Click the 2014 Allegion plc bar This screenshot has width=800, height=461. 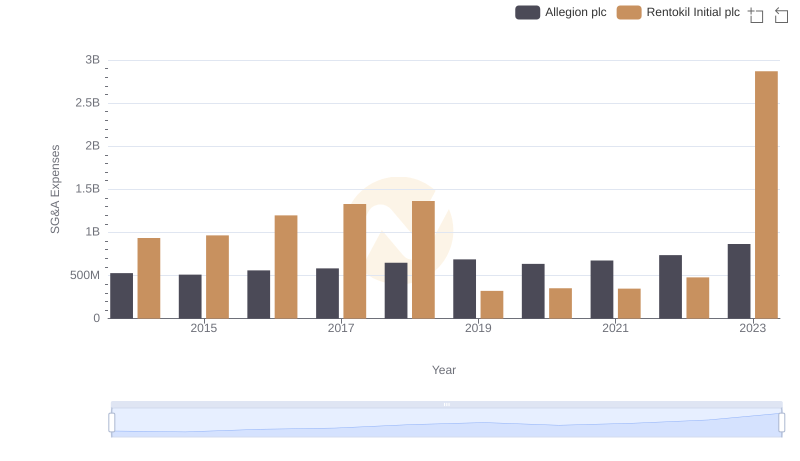121,296
